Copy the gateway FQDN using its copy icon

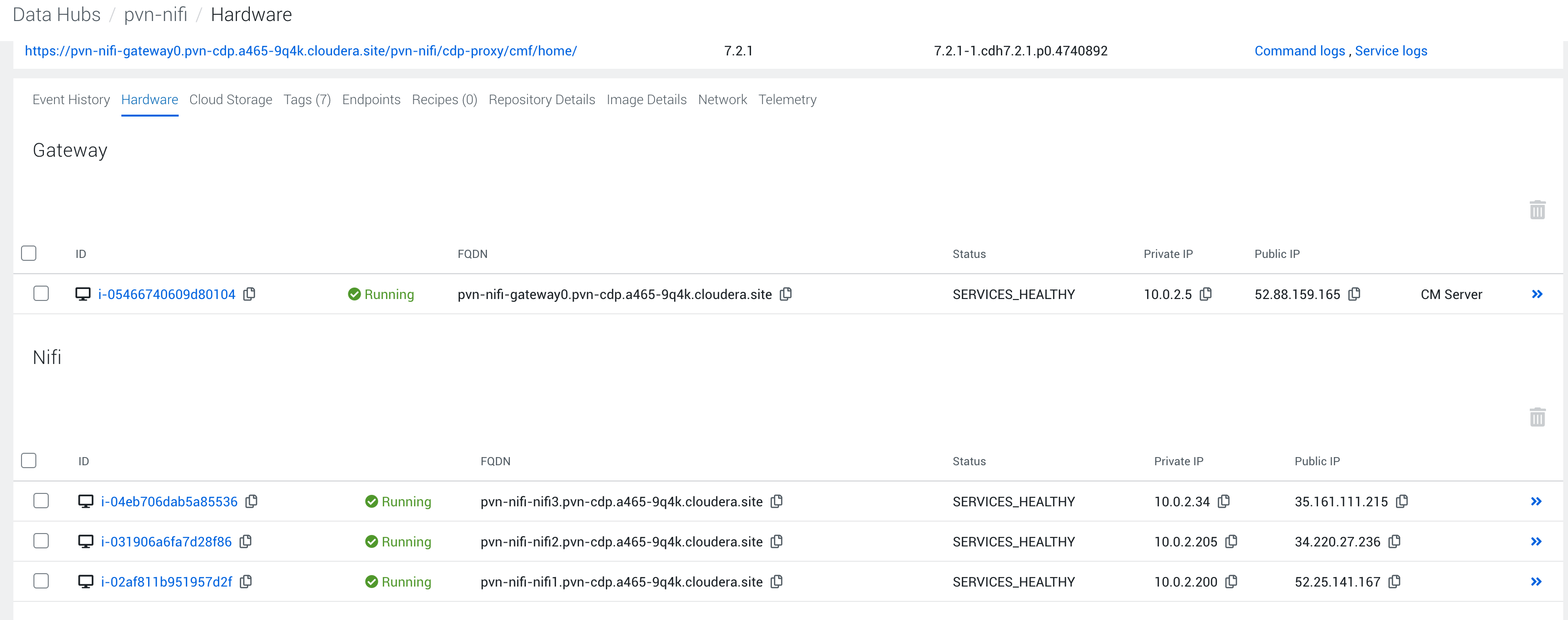pos(786,294)
